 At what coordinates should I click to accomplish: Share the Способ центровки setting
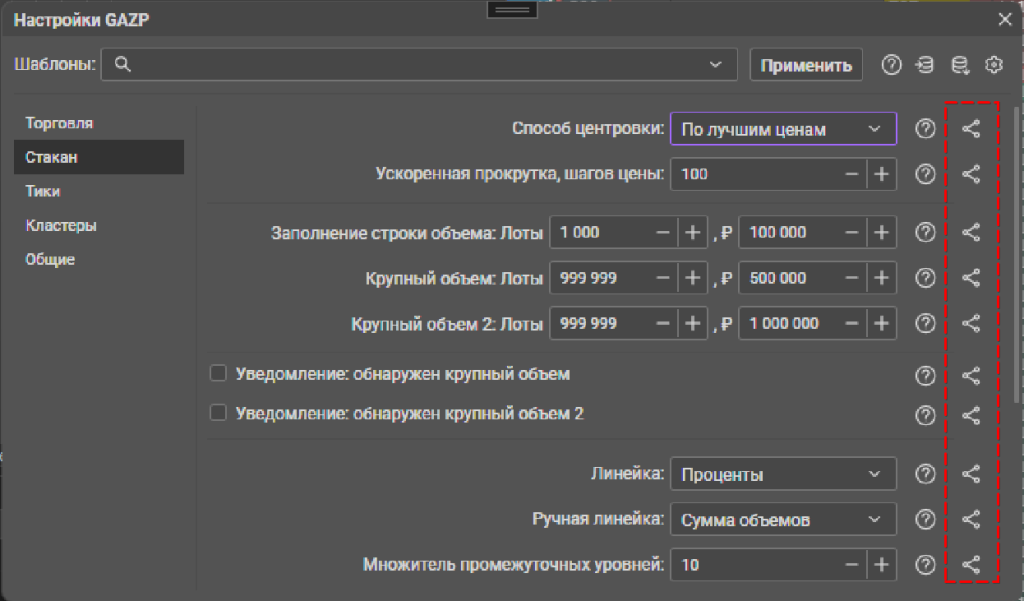971,129
